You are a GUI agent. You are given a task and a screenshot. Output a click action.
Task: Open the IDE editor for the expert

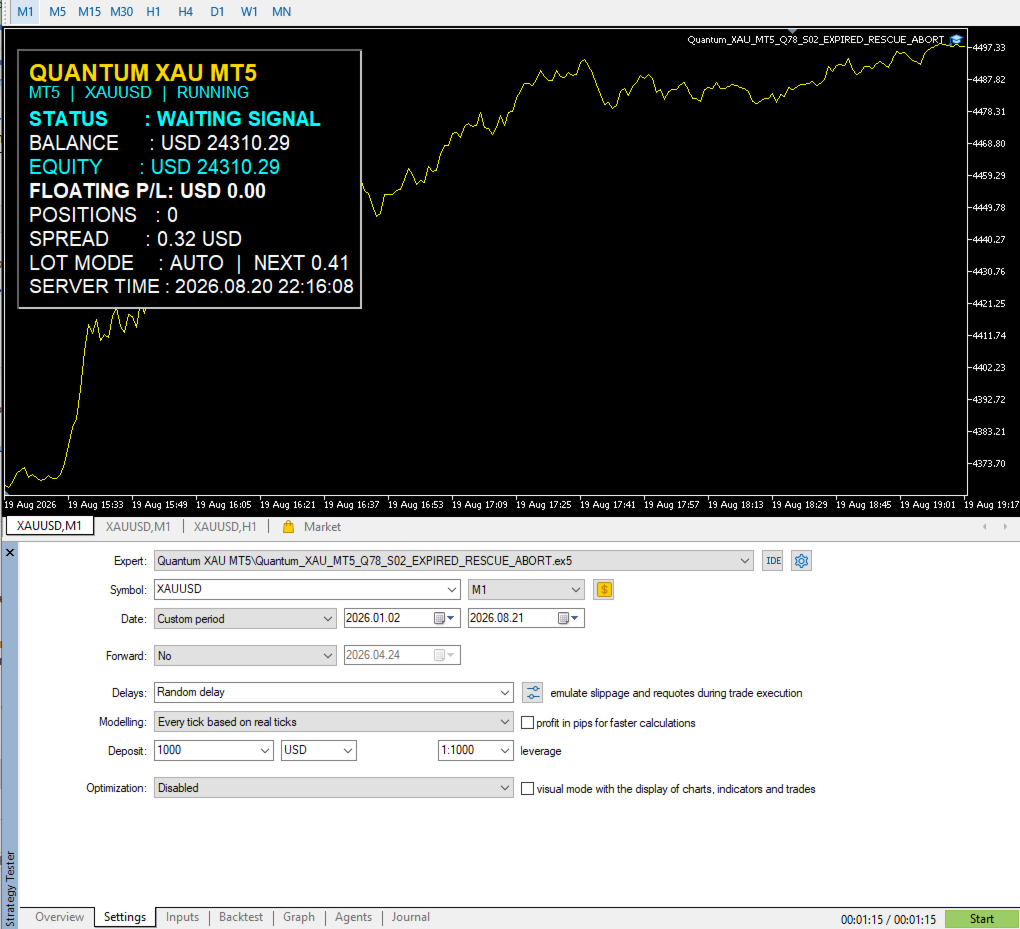click(x=773, y=561)
